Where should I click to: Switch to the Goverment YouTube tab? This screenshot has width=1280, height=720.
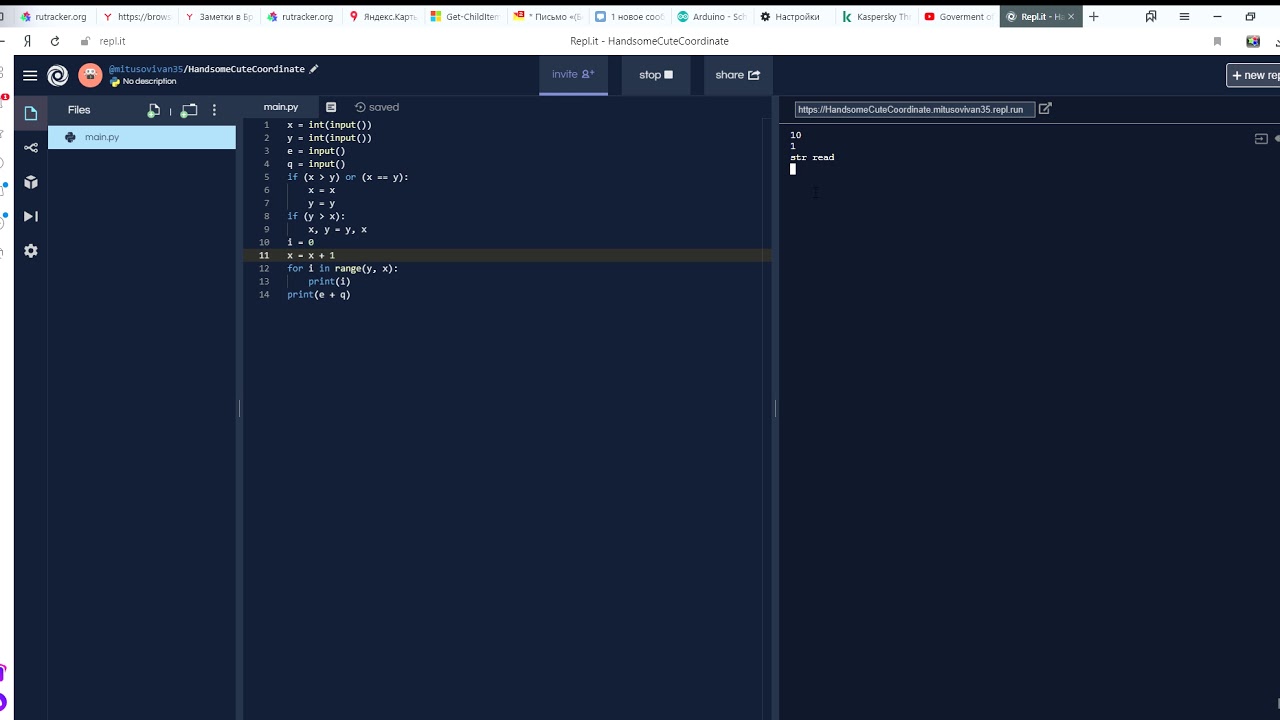[957, 16]
